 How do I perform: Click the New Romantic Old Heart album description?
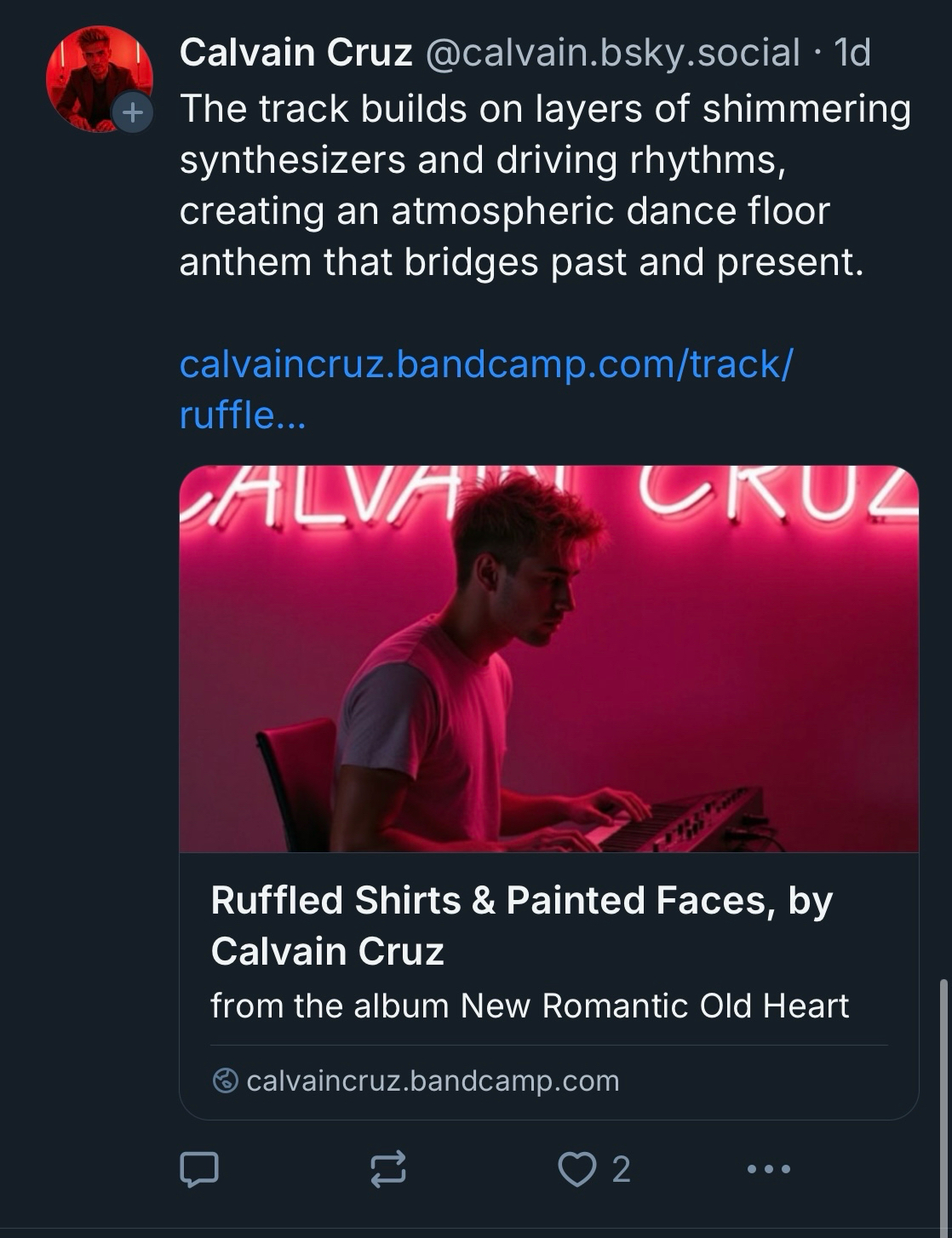coord(530,1006)
